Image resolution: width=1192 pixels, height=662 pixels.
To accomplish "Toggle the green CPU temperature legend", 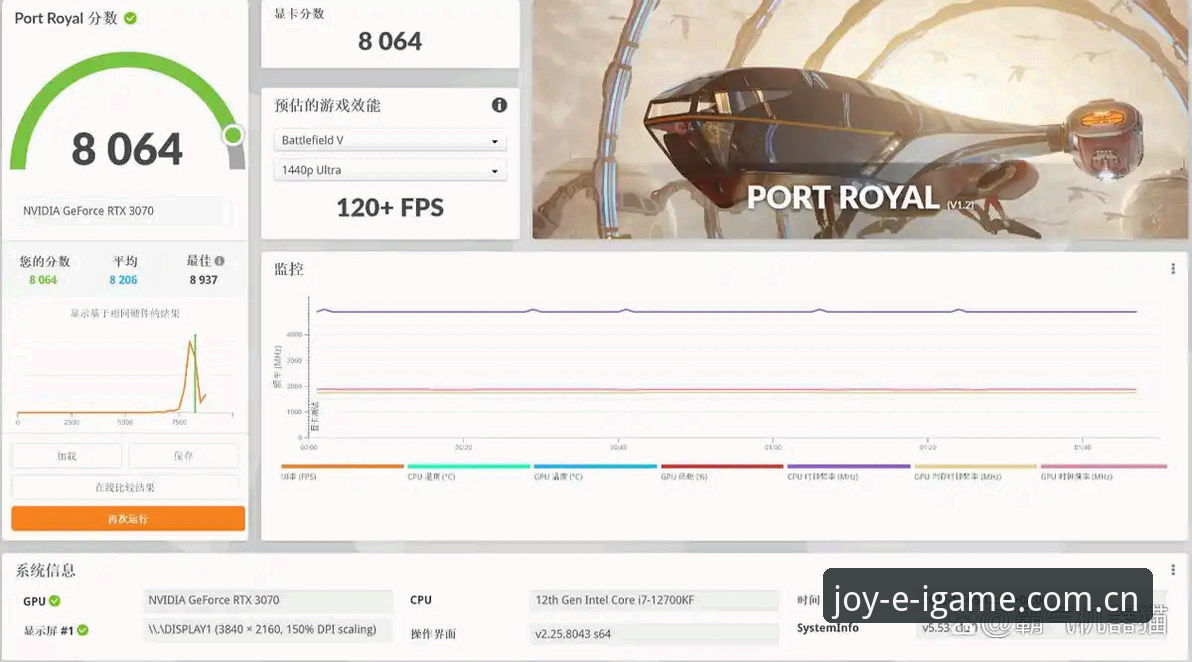I will click(x=468, y=472).
